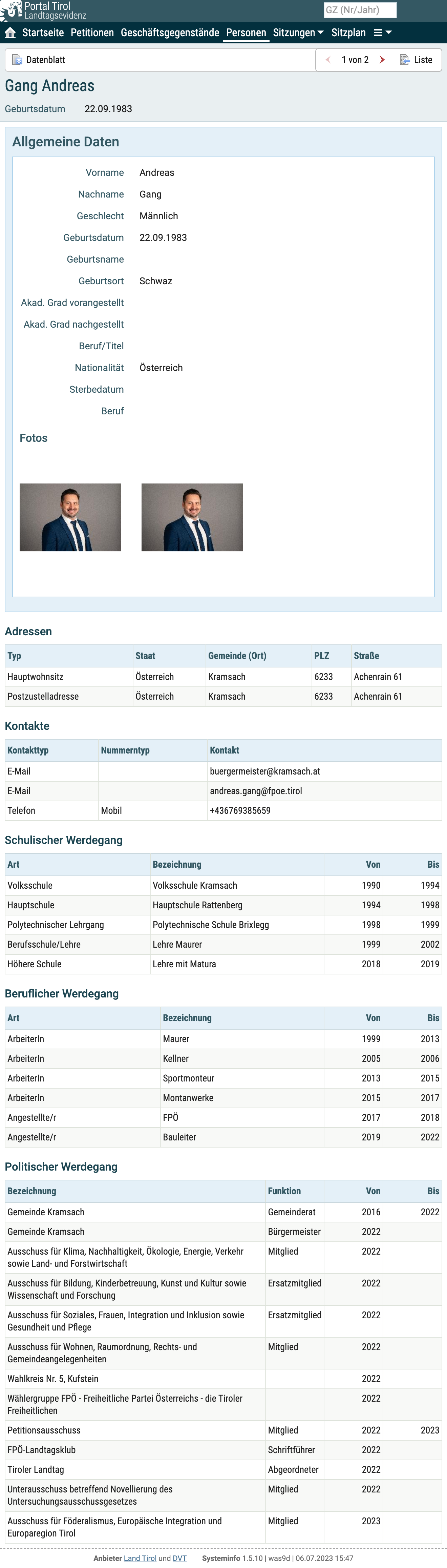Open the hamburger menu icon
Screen dimensions: 447x1568
[x=378, y=33]
